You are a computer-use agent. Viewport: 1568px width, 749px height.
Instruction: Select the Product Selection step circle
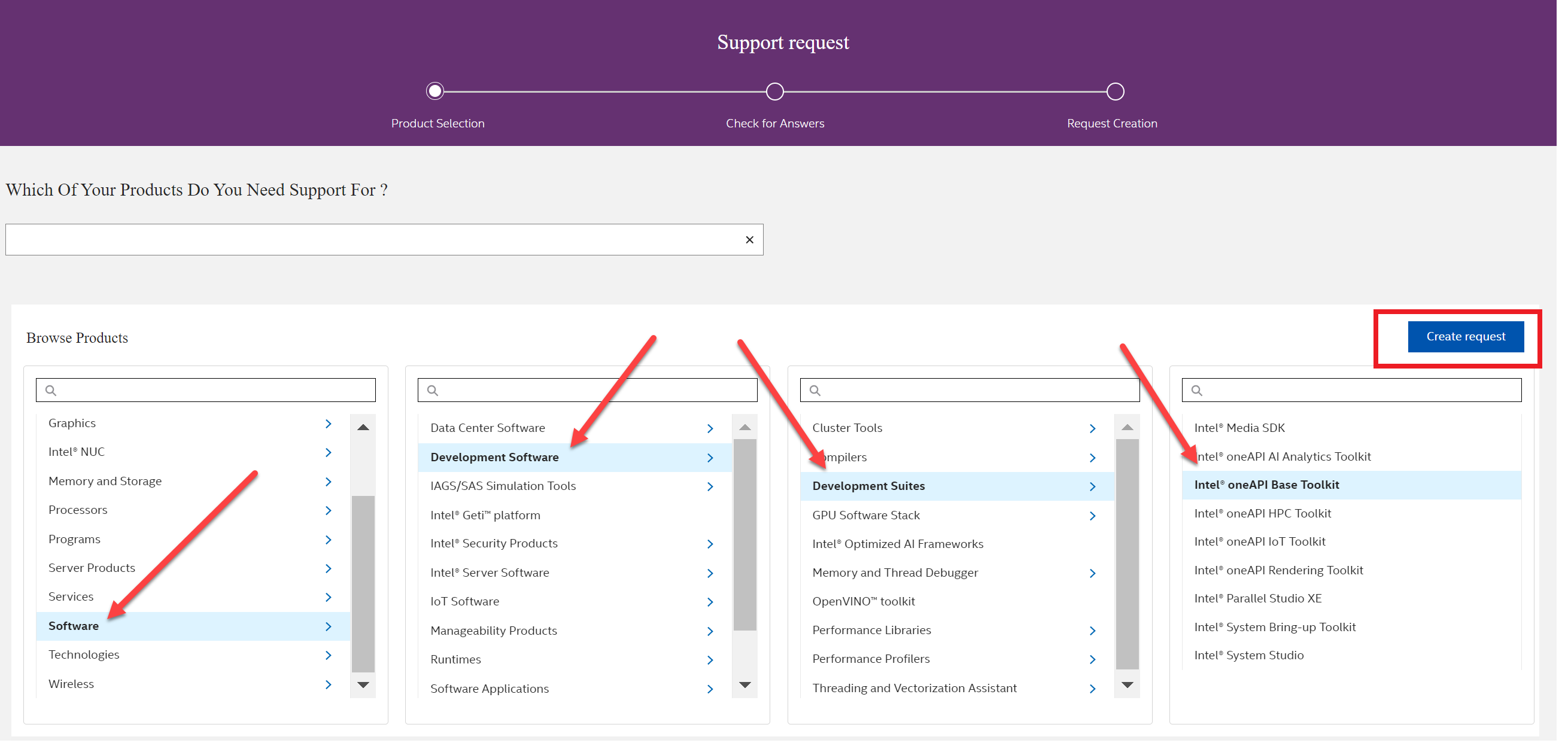pos(434,91)
